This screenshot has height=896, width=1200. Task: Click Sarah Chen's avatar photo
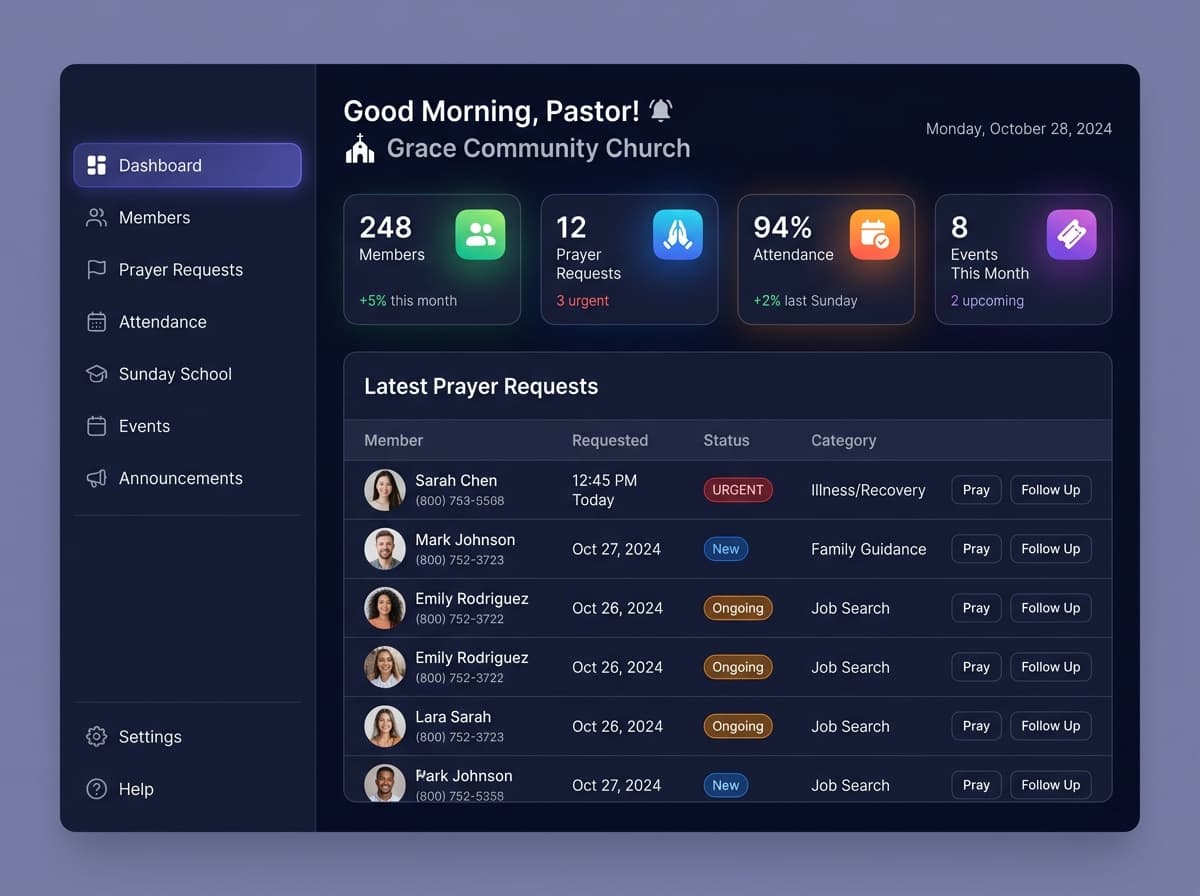click(x=385, y=490)
